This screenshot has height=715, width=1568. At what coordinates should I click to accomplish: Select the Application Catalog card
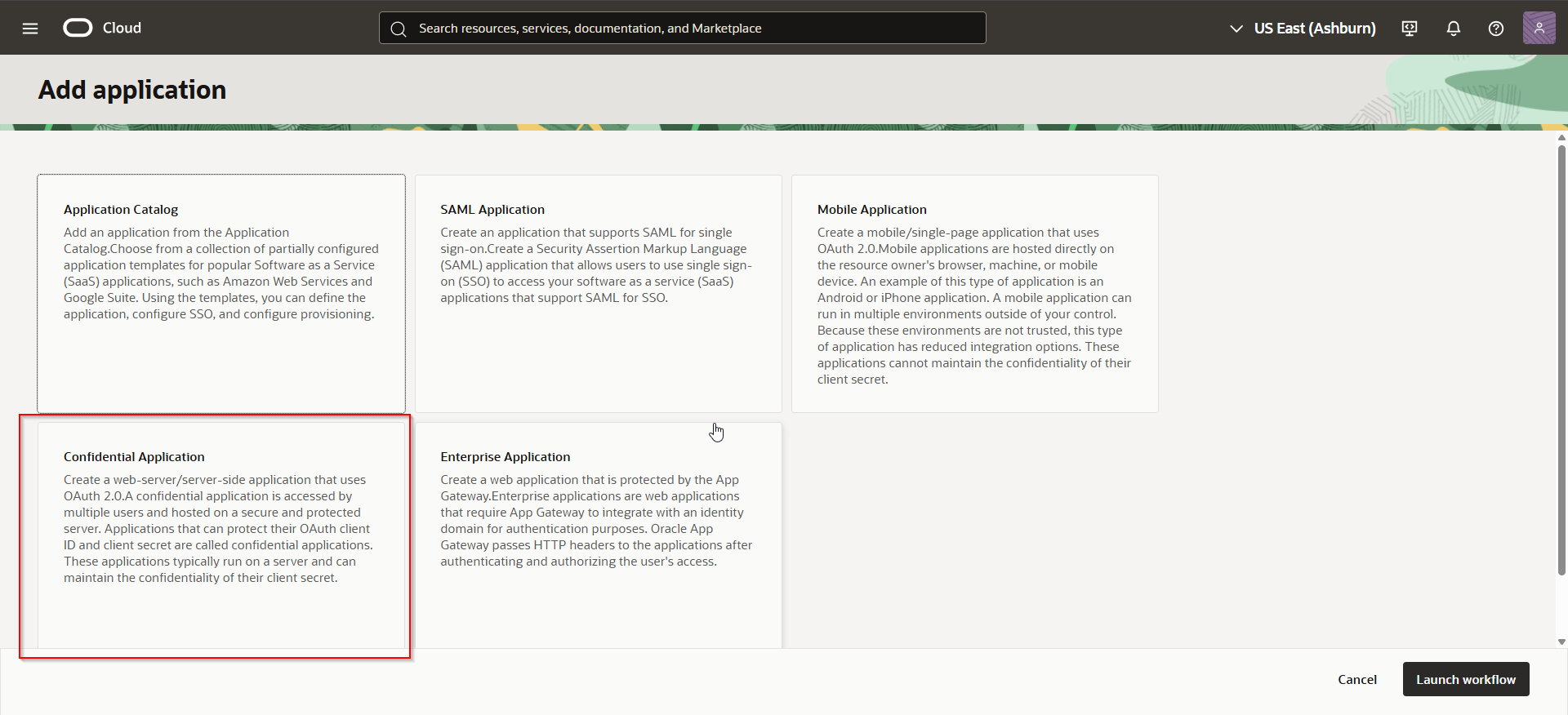pos(221,293)
